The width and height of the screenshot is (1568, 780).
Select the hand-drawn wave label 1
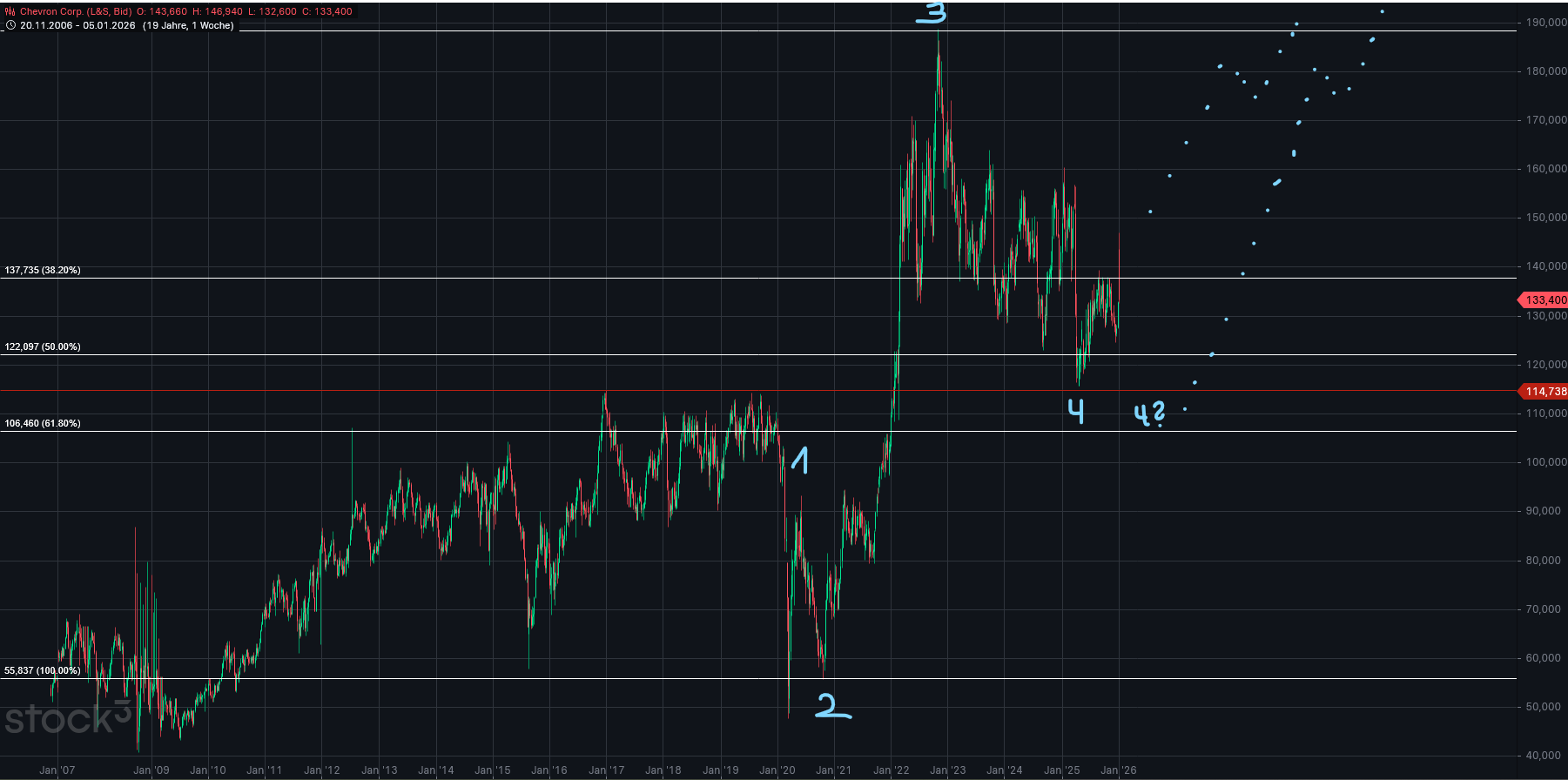tap(799, 461)
